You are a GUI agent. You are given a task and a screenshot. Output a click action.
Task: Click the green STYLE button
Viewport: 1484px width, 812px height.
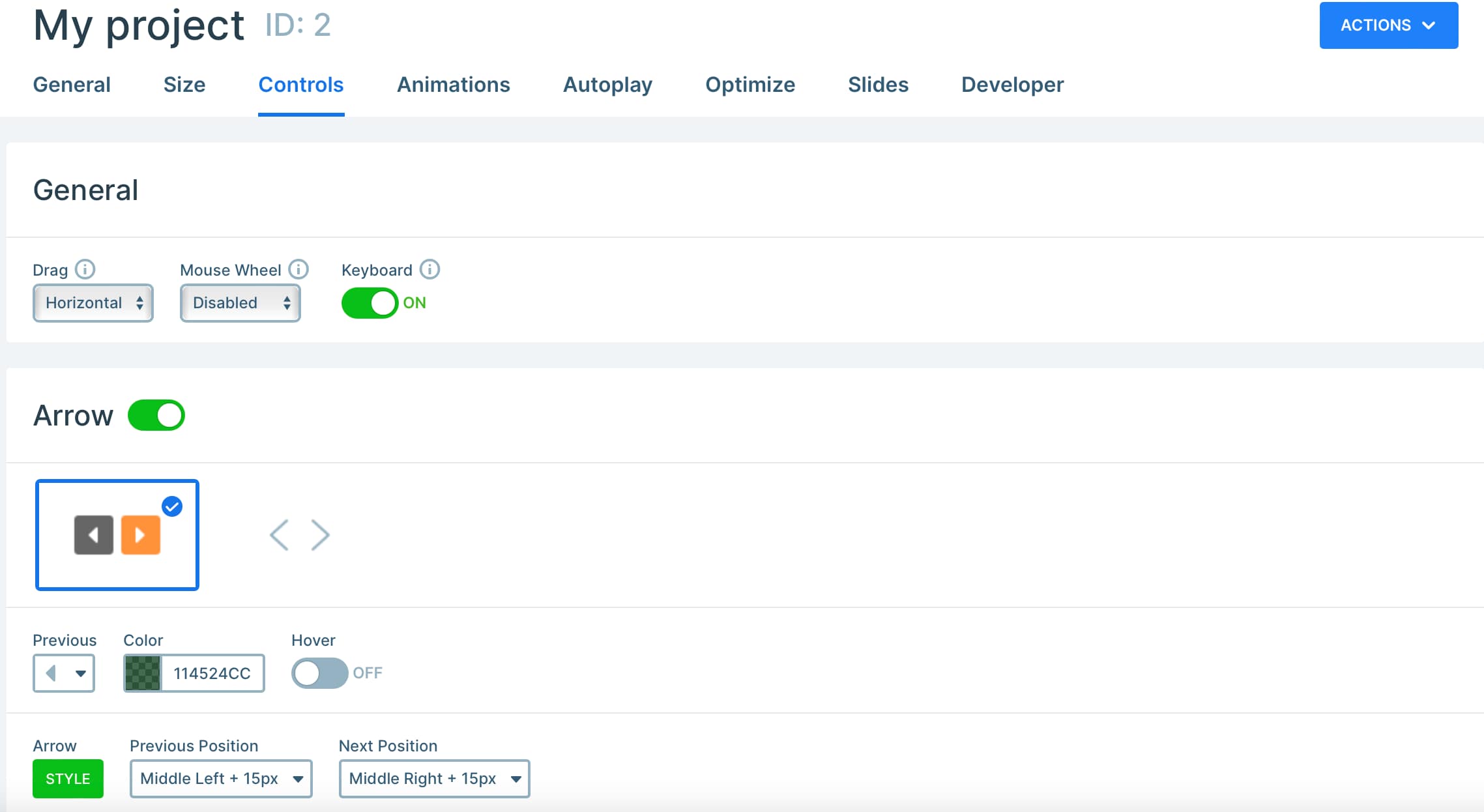(x=67, y=778)
